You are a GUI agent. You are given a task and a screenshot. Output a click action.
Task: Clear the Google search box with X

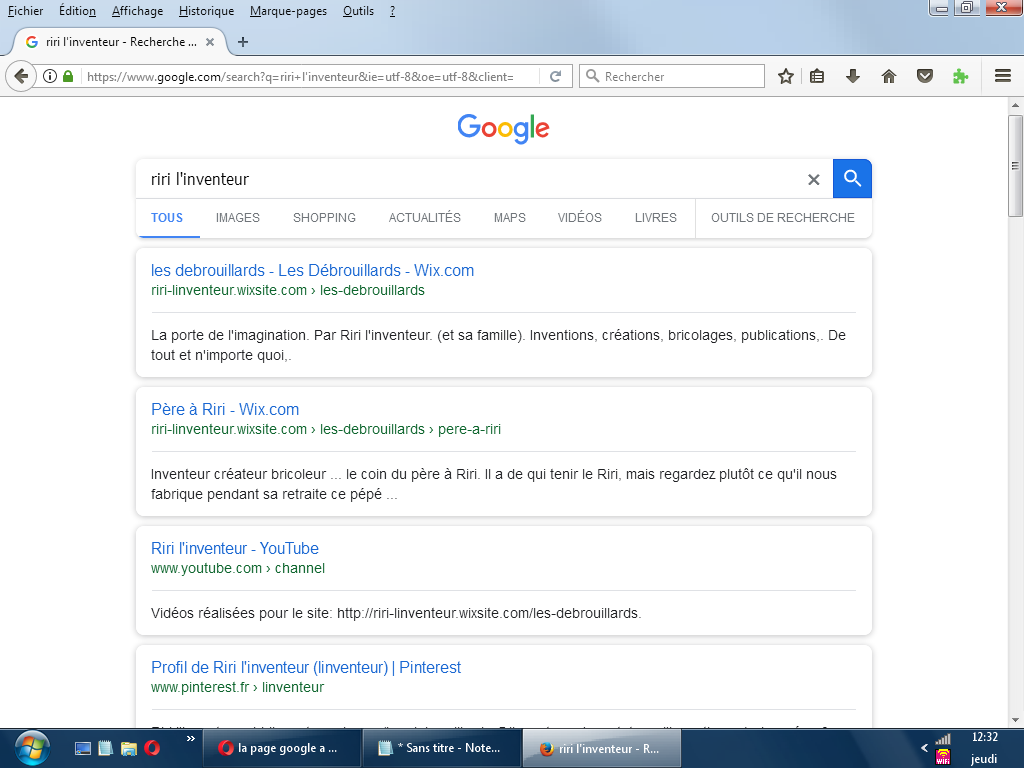[814, 180]
